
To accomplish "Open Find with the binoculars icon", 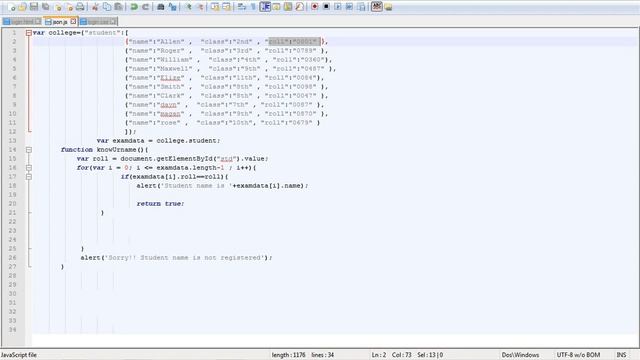I will [x=161, y=7].
